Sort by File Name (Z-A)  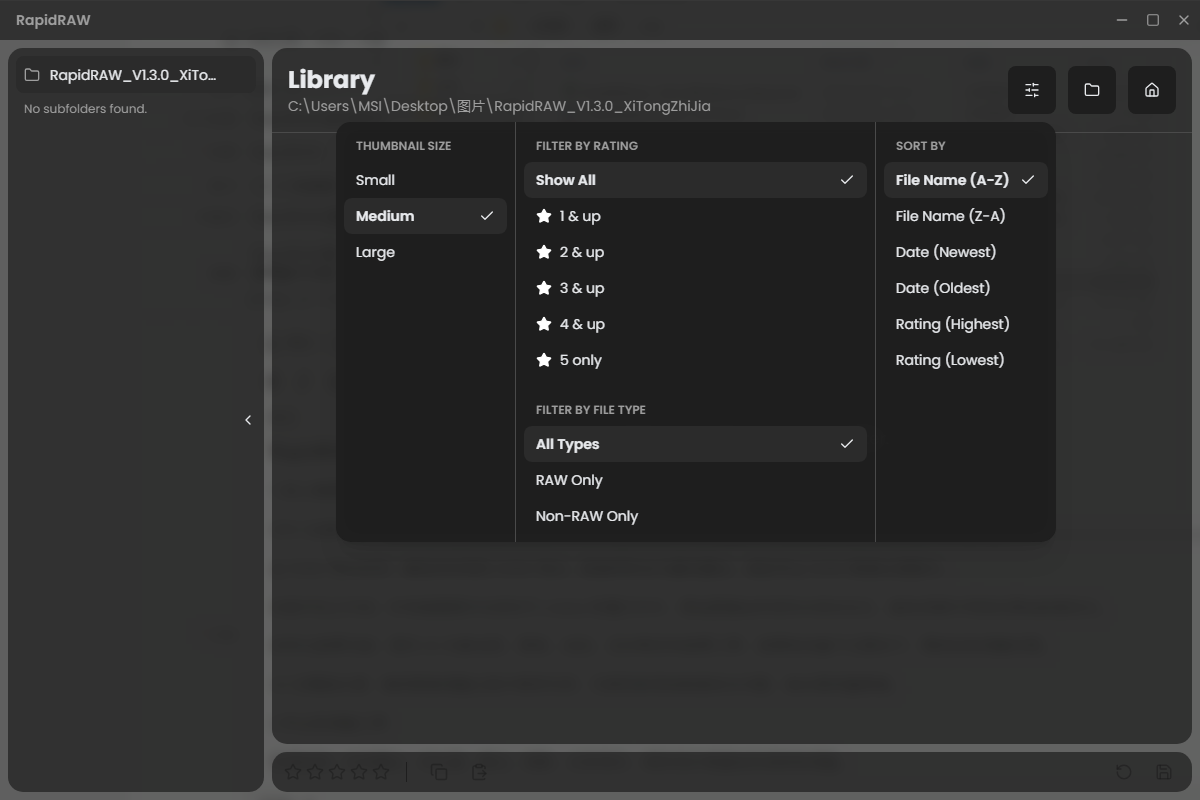point(950,216)
